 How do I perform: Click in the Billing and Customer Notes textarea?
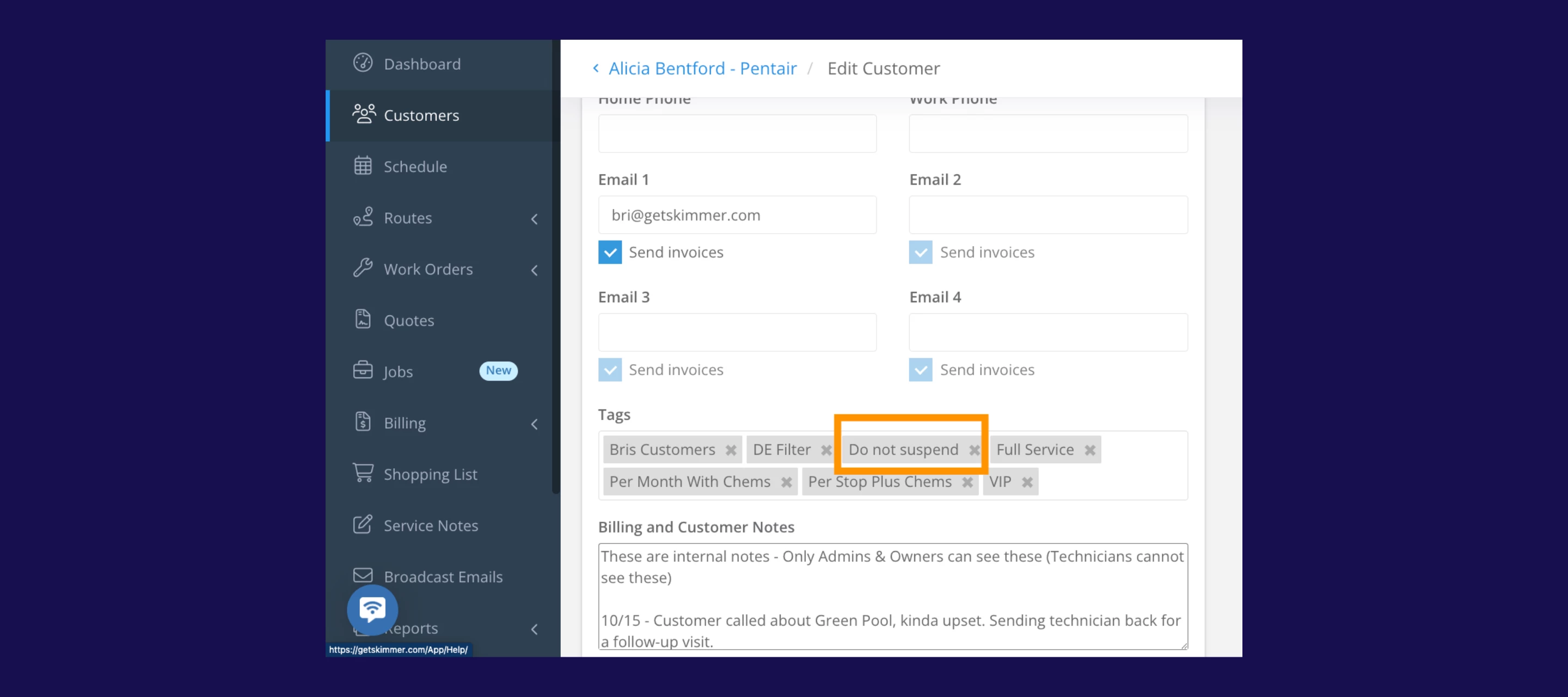(892, 597)
